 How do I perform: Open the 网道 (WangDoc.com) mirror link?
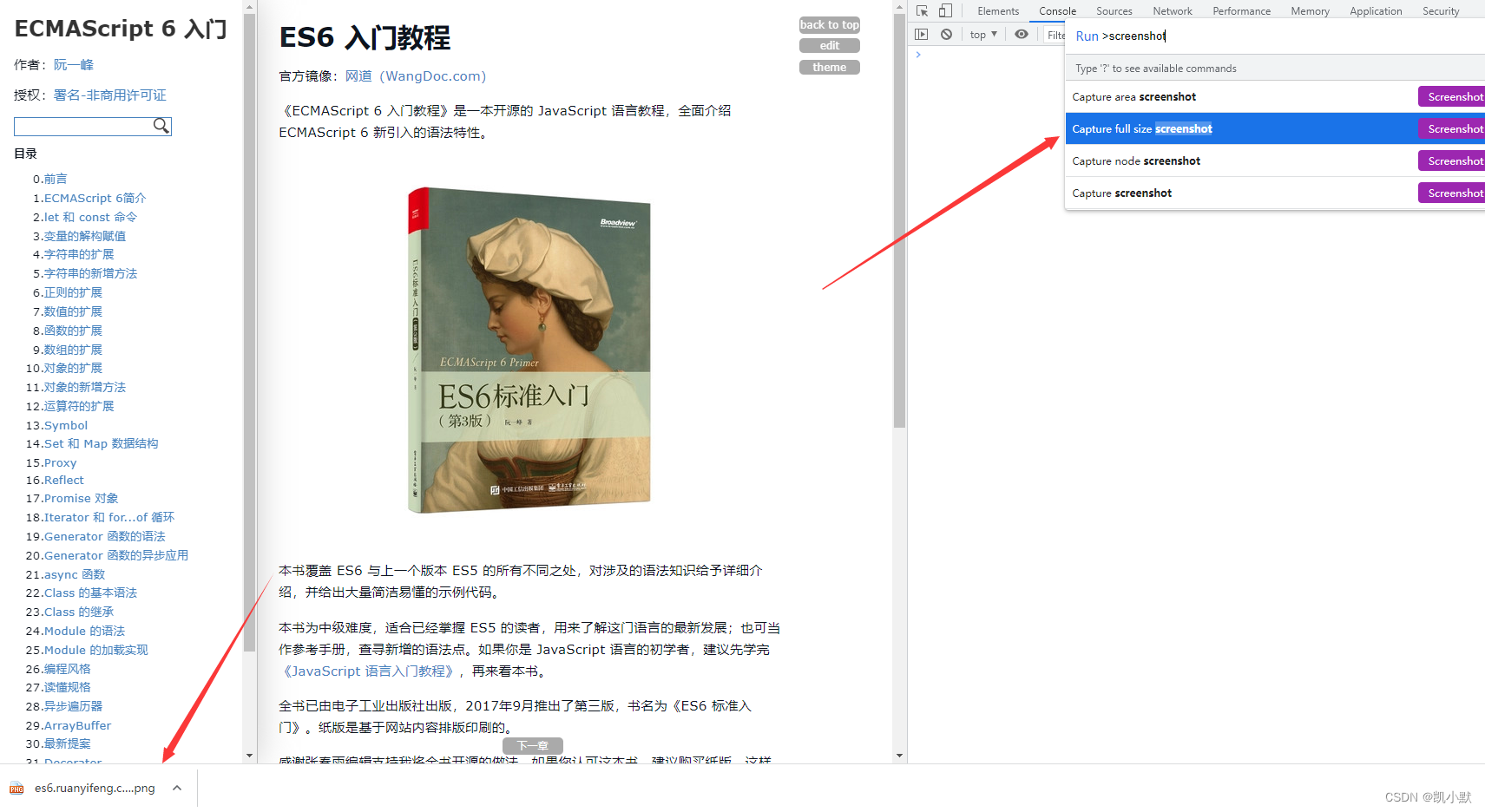point(416,76)
